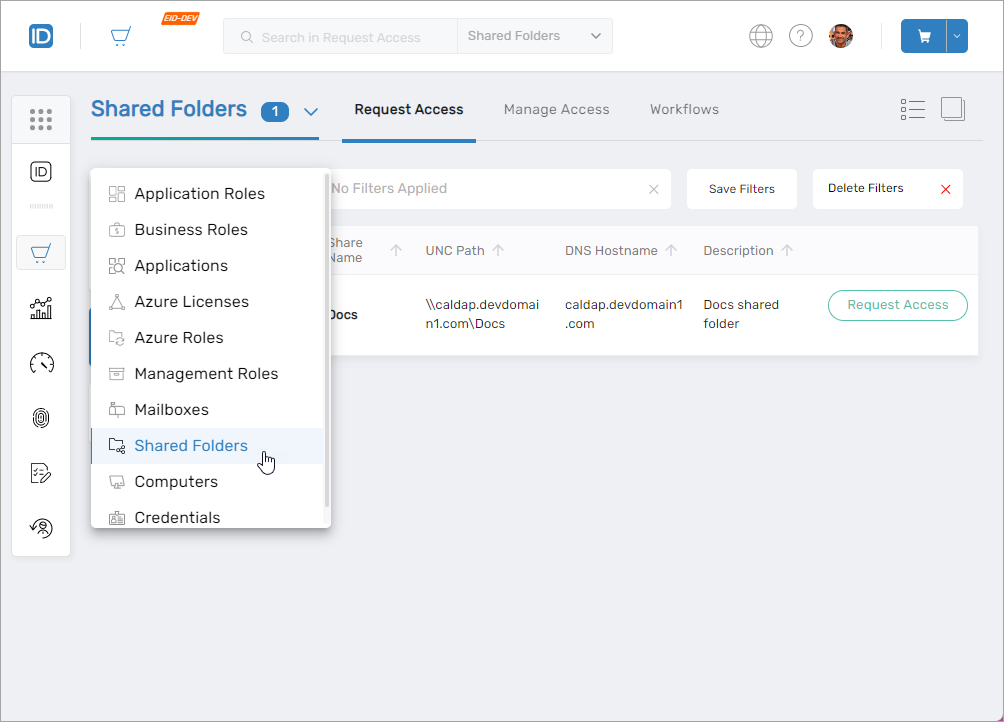Viewport: 1004px width, 722px height.
Task: Collapse the Shared Folders title chevron
Action: point(310,111)
